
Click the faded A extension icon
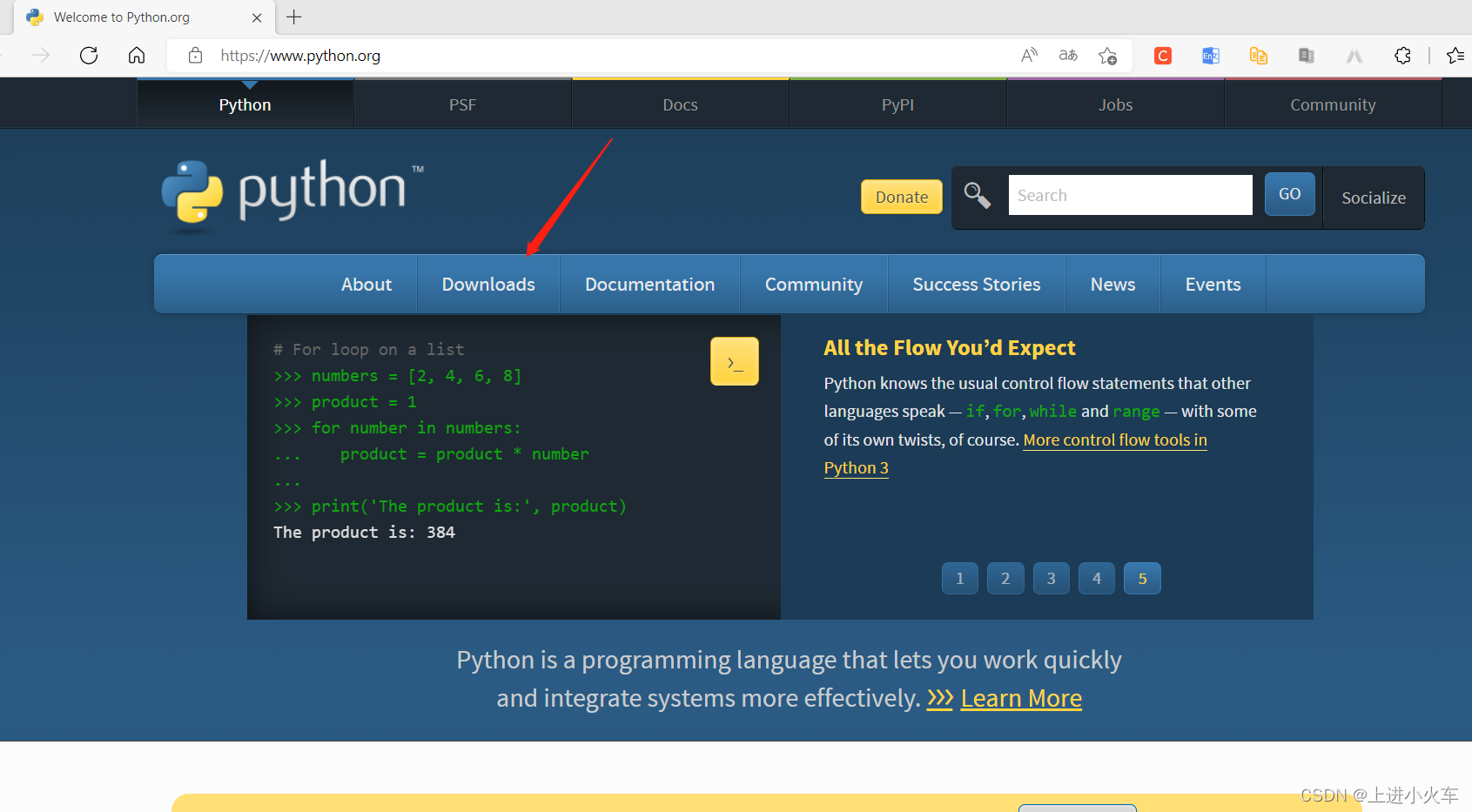click(1354, 56)
